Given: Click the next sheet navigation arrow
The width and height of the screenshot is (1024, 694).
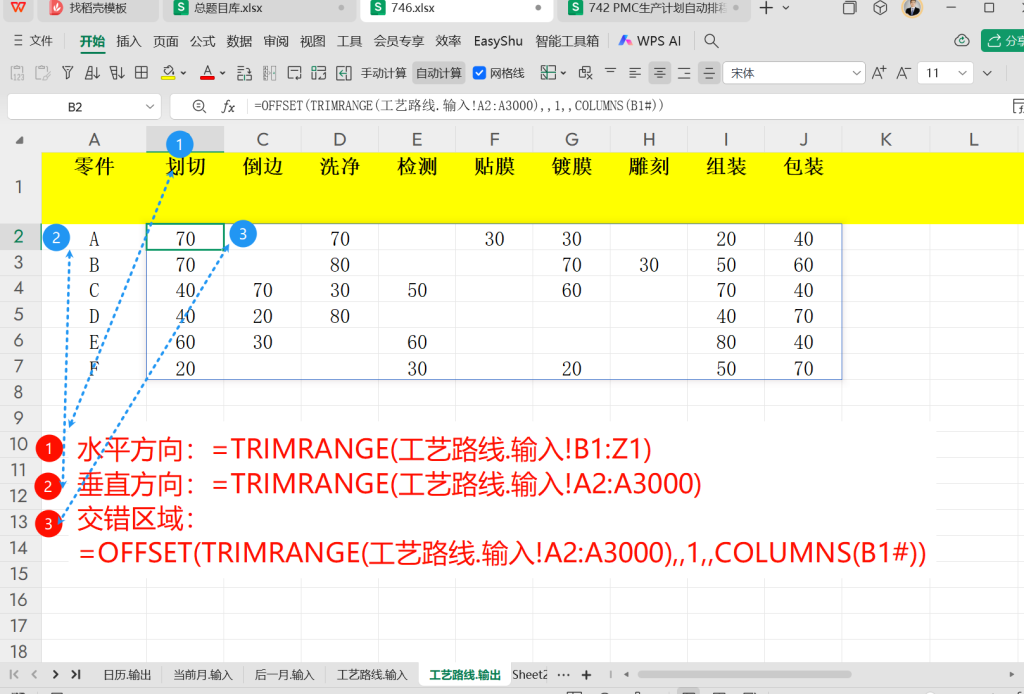Looking at the screenshot, I should tap(56, 674).
